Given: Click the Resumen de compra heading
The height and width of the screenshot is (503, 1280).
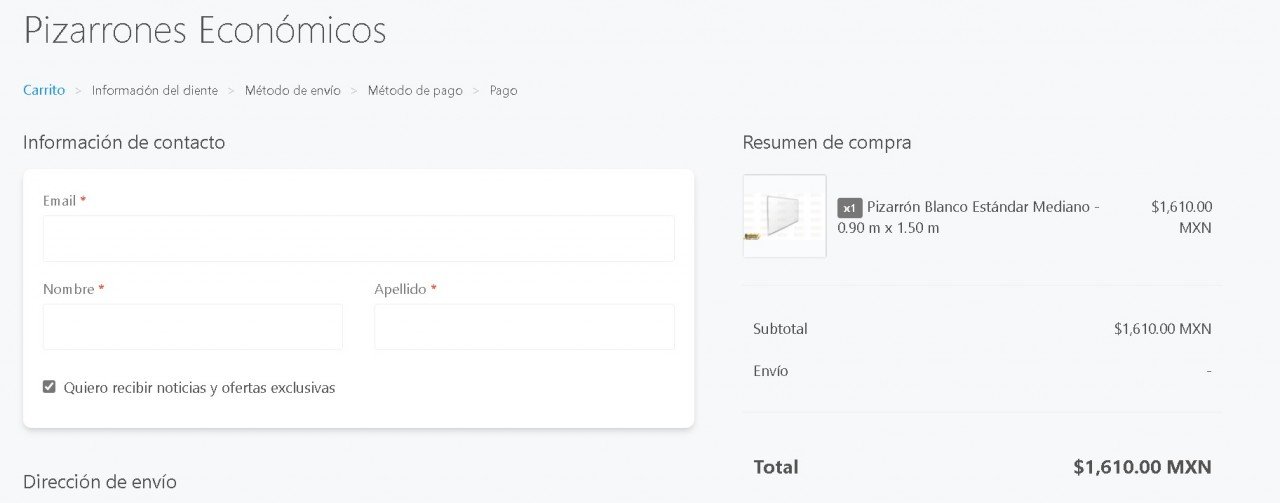Looking at the screenshot, I should coord(826,142).
